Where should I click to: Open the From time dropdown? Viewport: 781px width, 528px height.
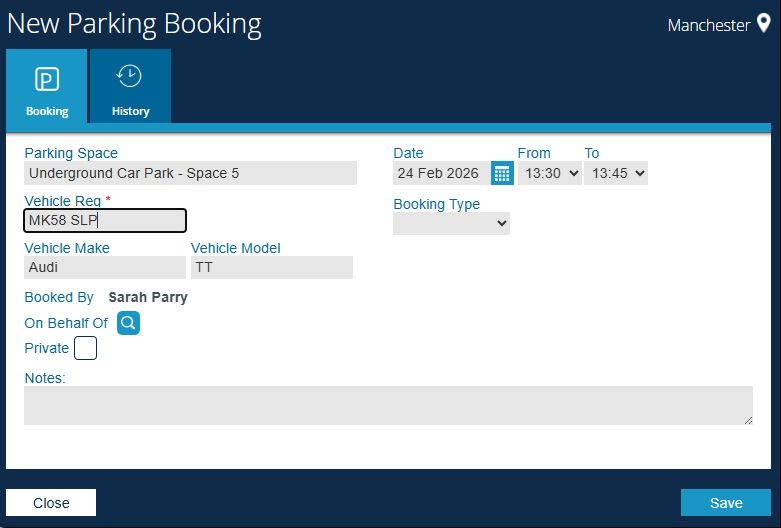coord(549,173)
